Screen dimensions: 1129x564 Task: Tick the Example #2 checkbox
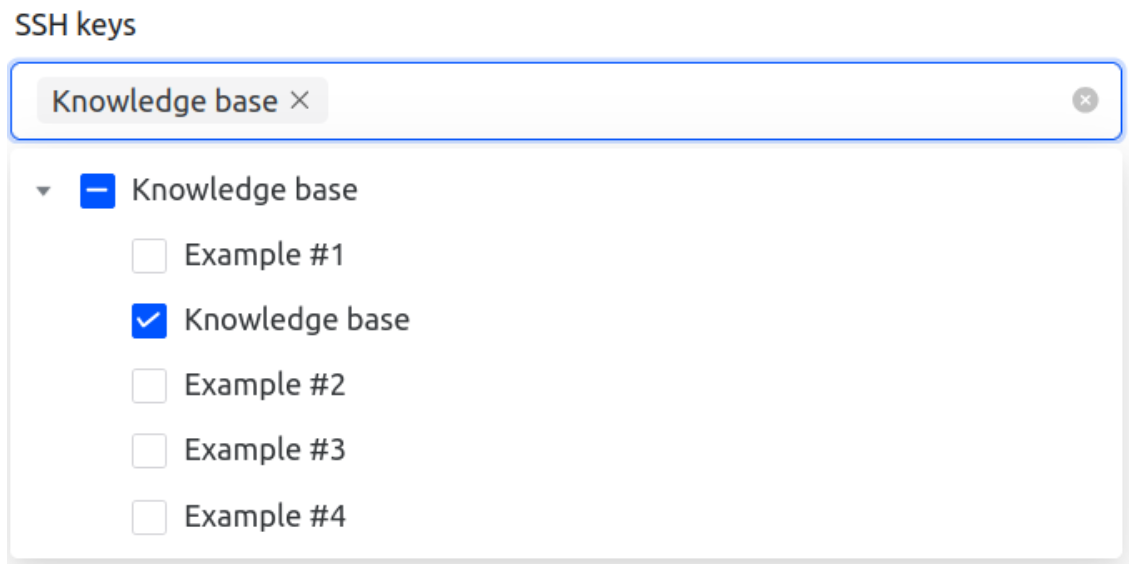point(149,386)
